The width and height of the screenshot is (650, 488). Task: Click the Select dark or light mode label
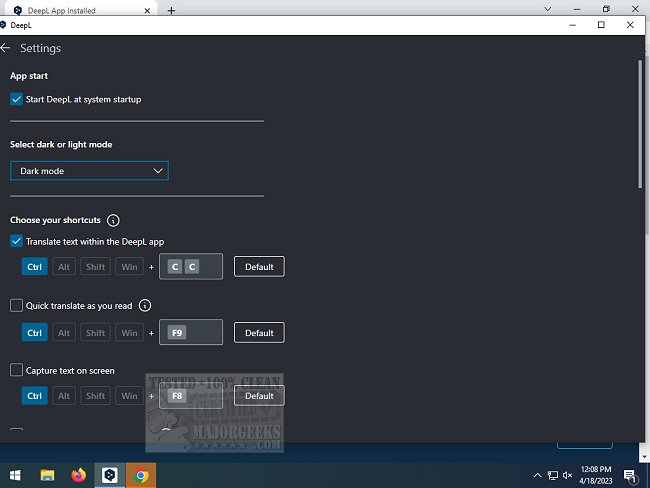coord(61,144)
